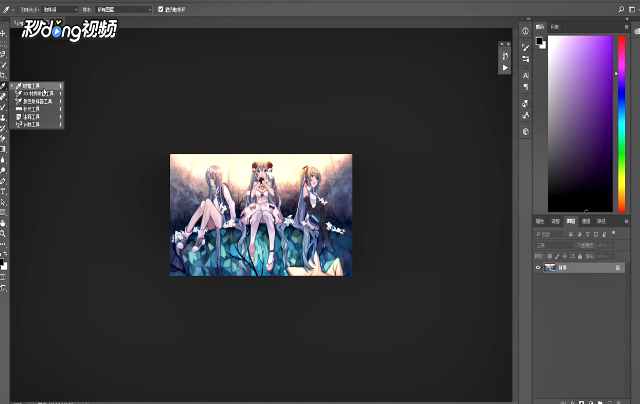Image resolution: width=640 pixels, height=404 pixels.
Task: Toggle lock transparent pixels
Action: (550, 256)
